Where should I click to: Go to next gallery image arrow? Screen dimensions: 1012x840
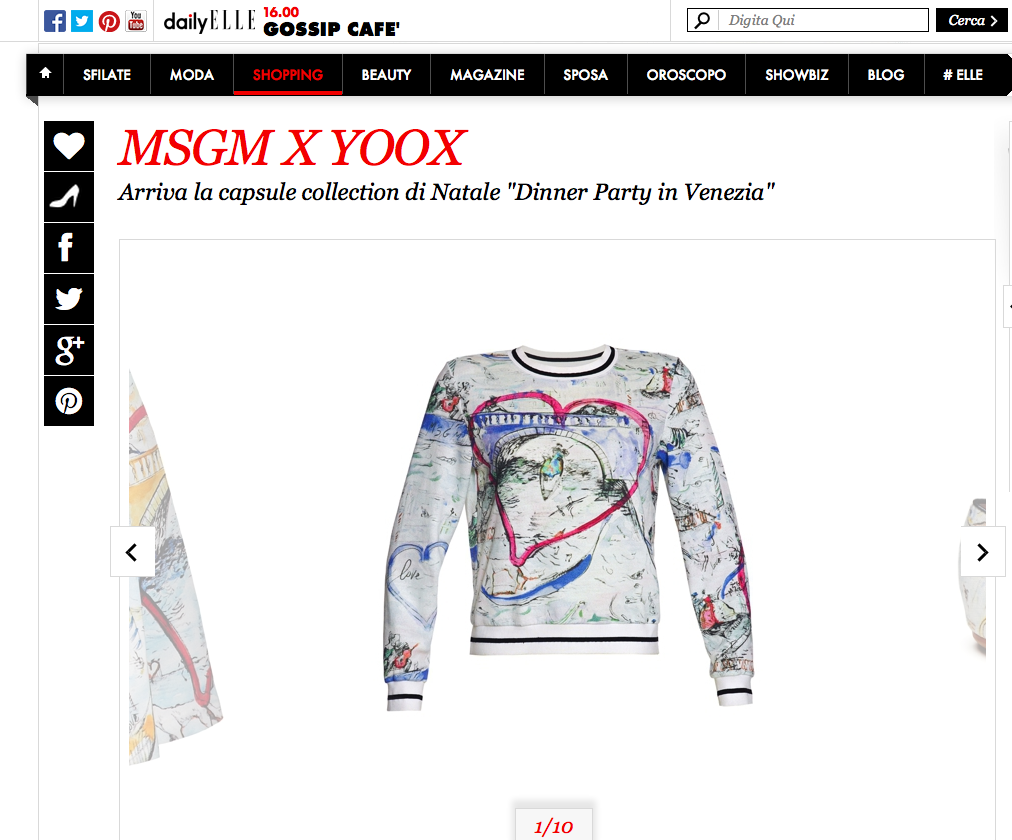982,552
